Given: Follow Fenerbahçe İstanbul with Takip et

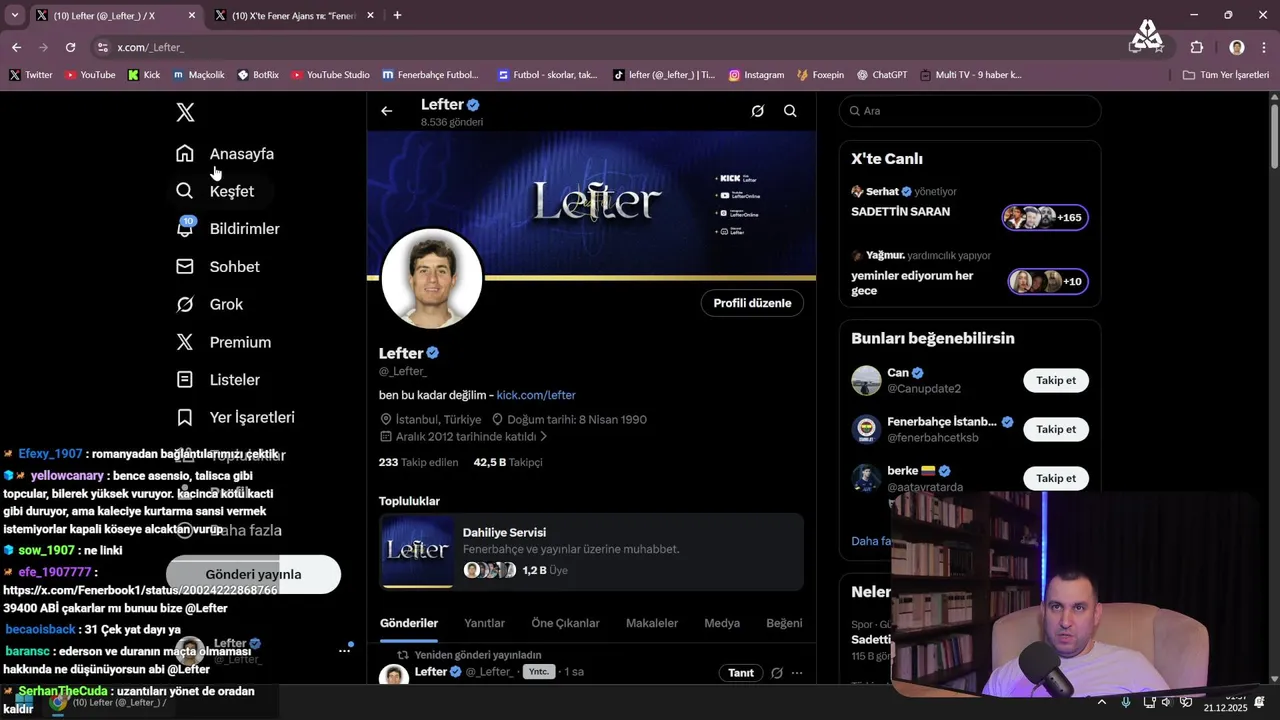Looking at the screenshot, I should [1056, 429].
